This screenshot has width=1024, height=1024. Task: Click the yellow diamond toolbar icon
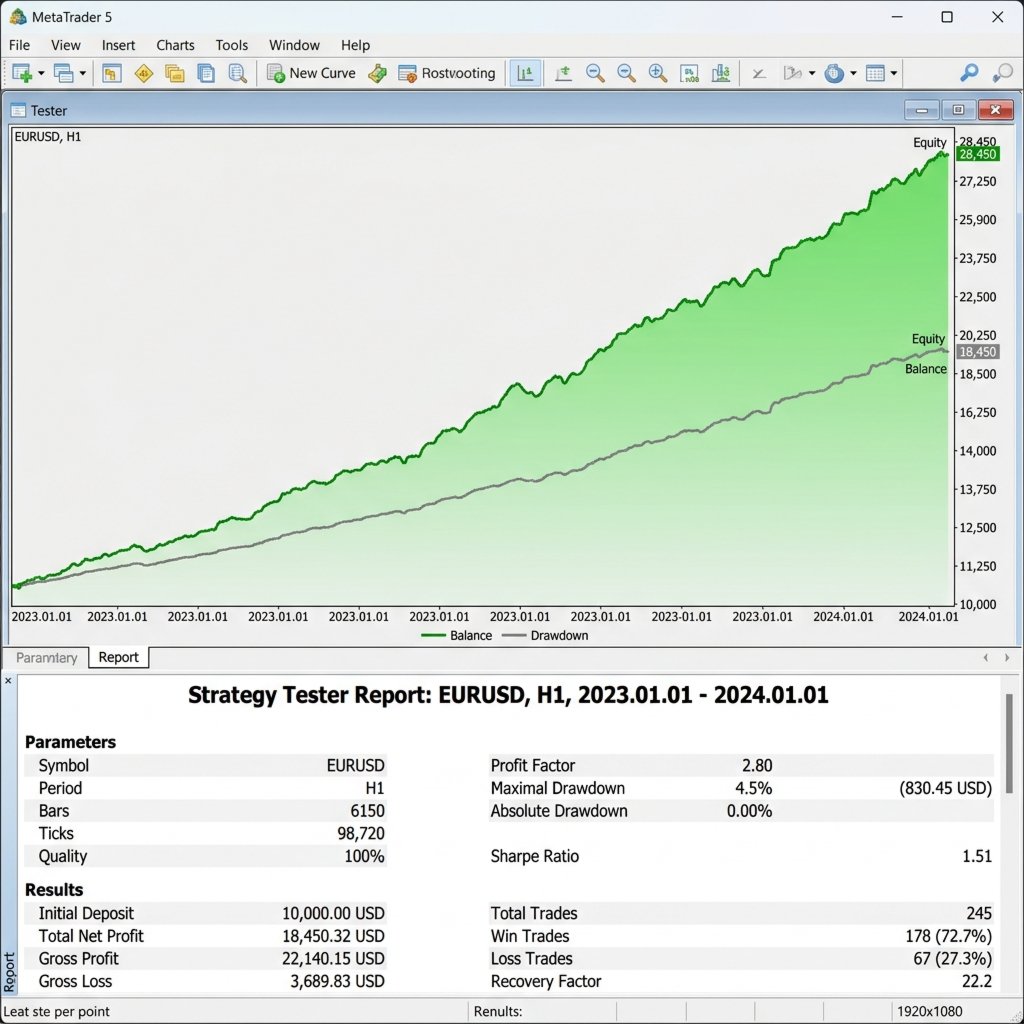(144, 73)
